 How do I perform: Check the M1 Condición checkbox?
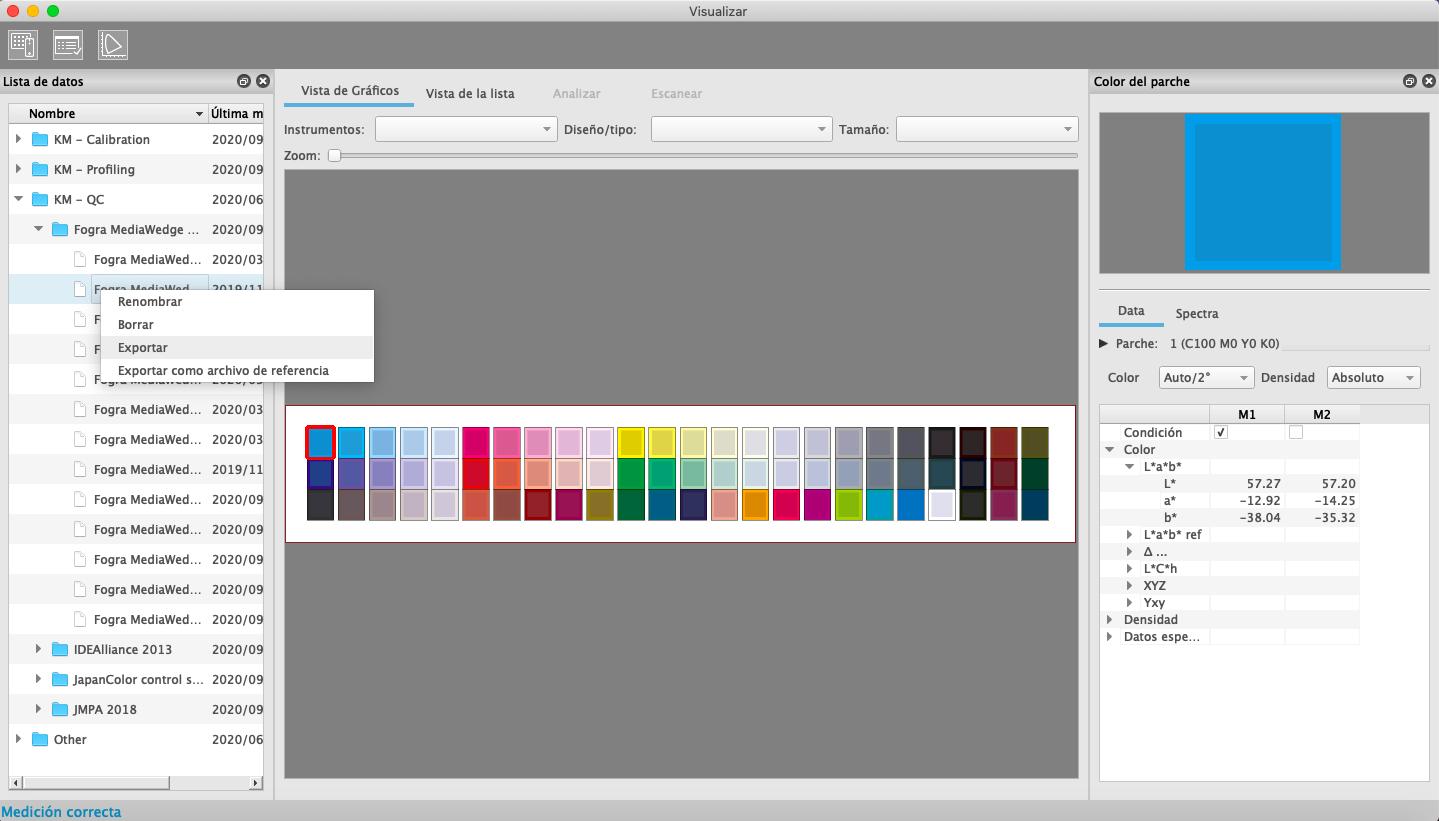[x=1220, y=432]
